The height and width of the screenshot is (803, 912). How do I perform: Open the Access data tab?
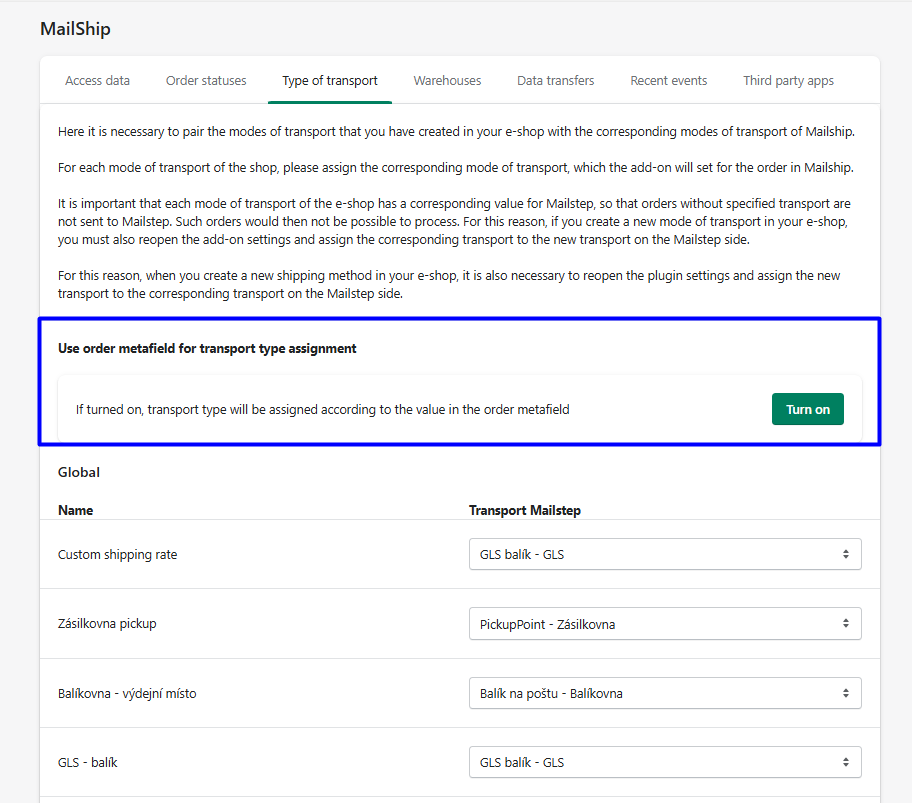(x=97, y=80)
